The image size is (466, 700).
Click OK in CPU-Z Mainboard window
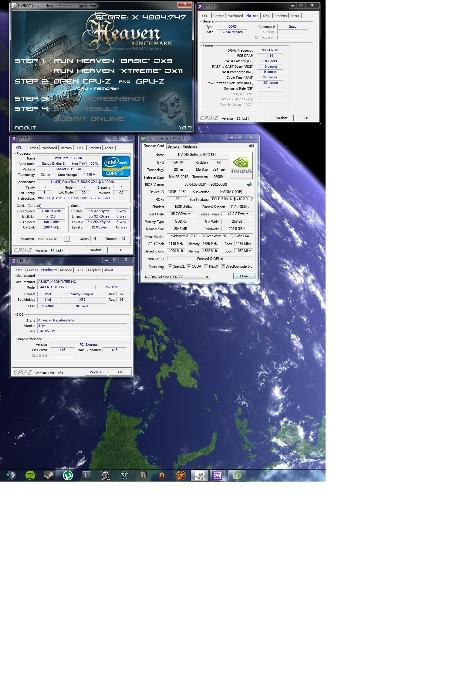click(120, 372)
